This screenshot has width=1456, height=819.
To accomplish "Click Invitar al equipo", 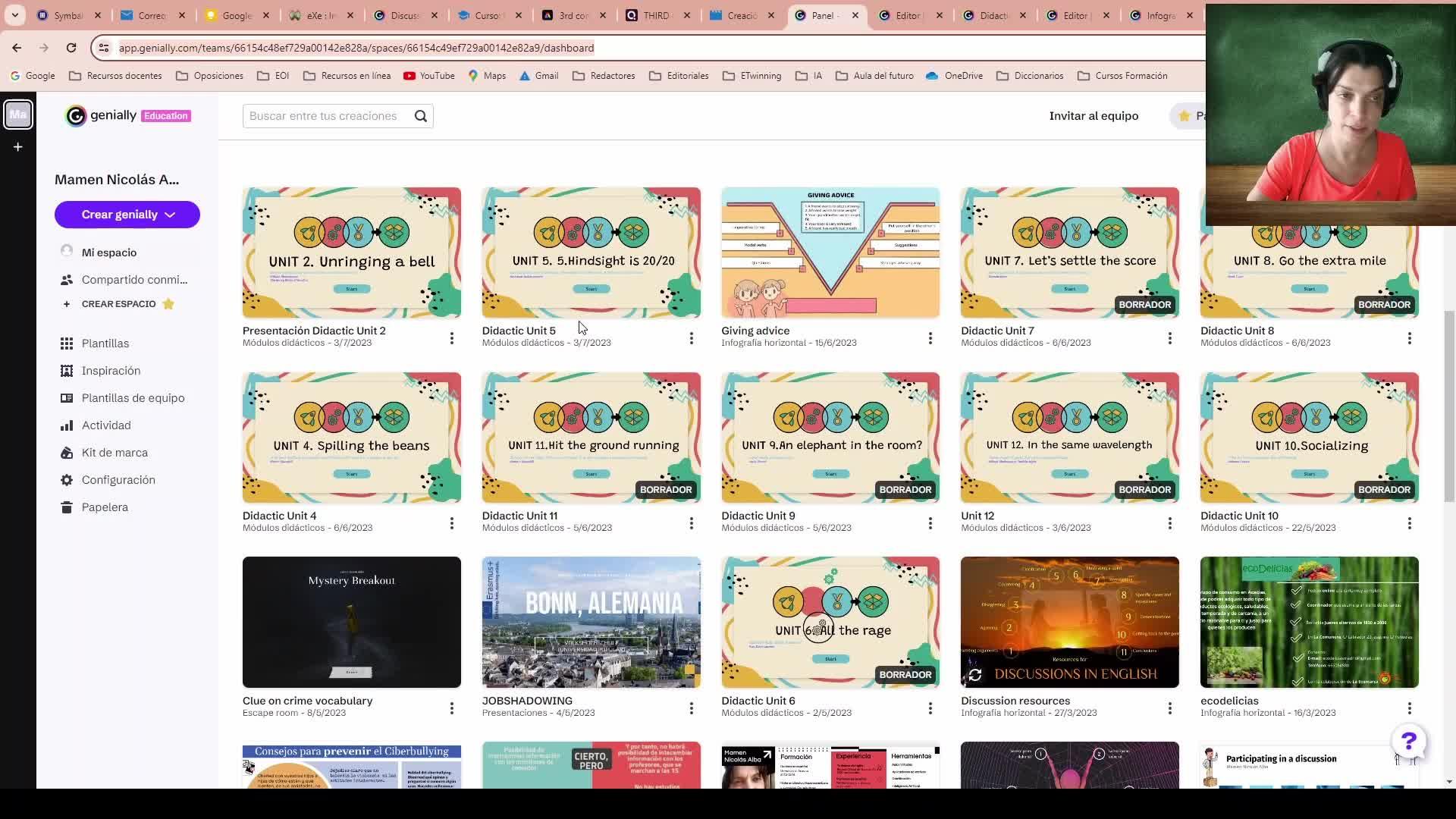I will (1094, 116).
